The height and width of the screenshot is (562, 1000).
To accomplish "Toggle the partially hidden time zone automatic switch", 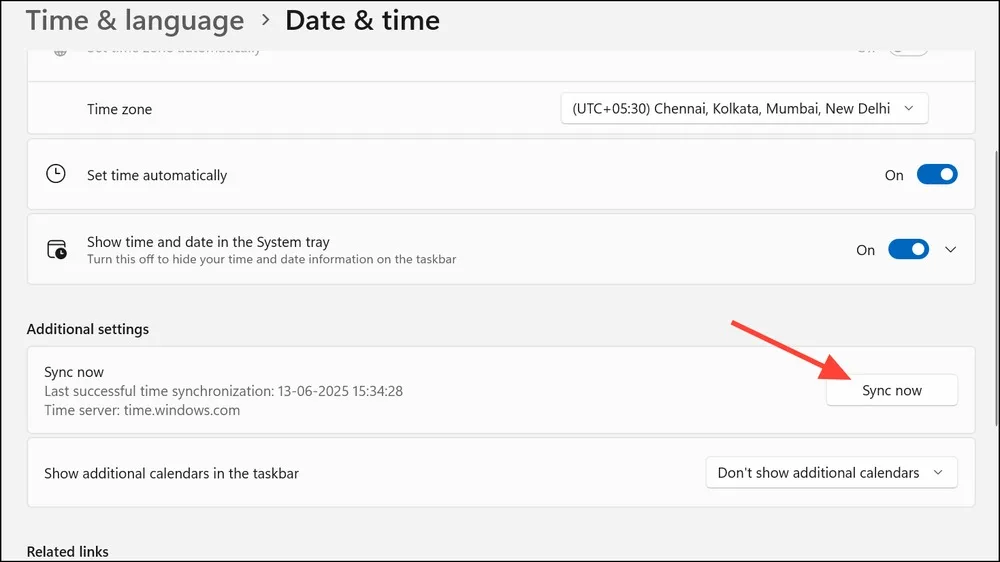I will 908,52.
